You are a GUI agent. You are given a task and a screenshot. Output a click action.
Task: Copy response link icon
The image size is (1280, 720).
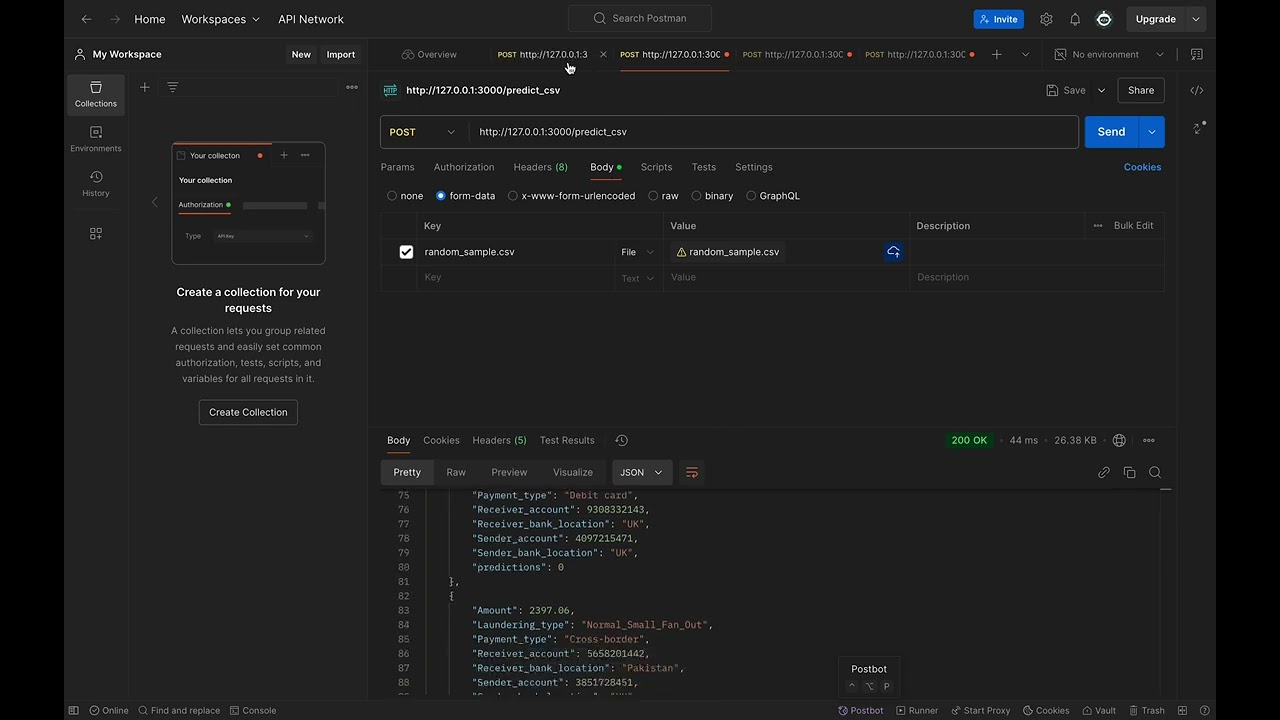1104,472
